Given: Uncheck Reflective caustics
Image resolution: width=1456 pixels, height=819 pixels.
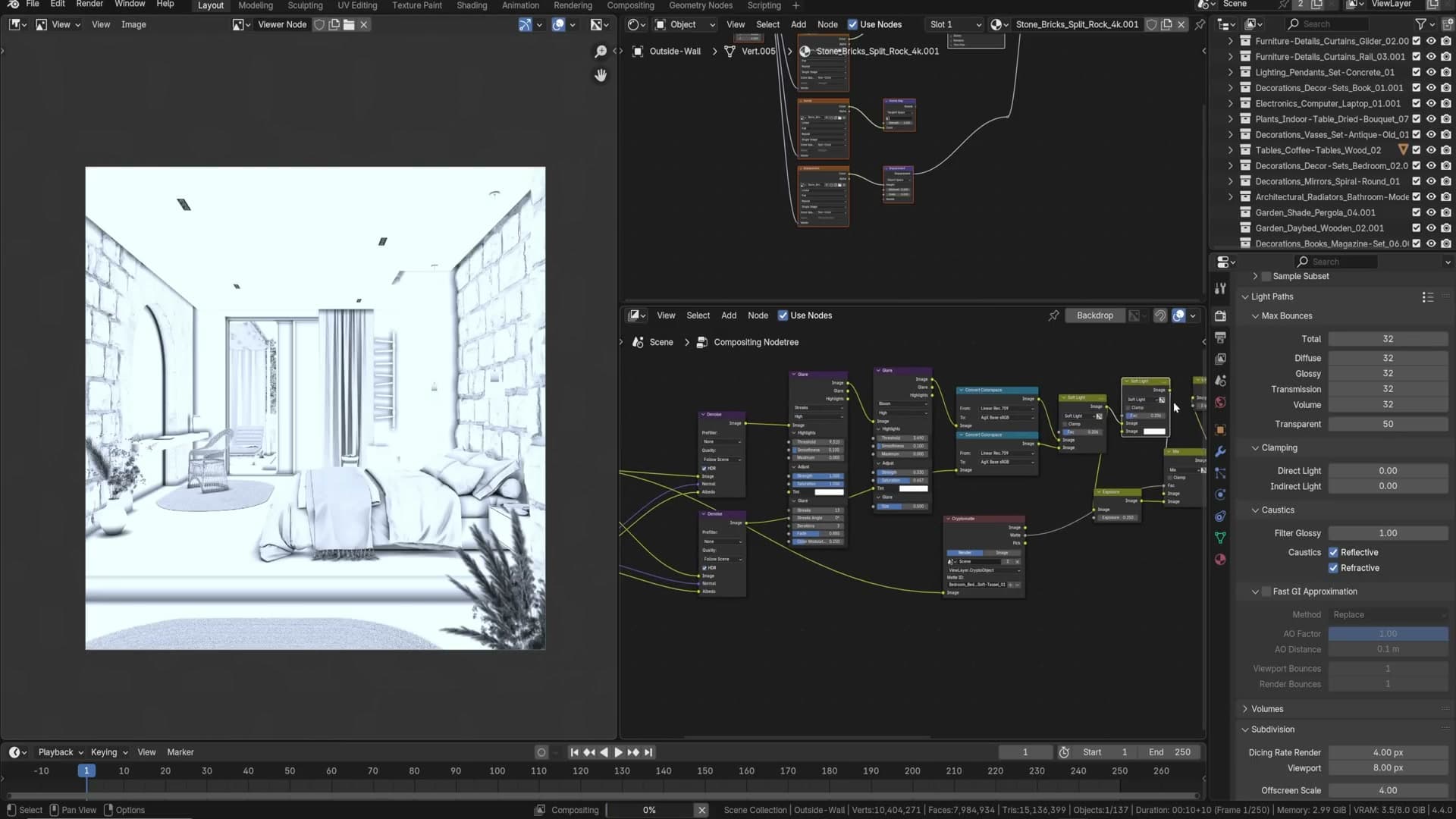Looking at the screenshot, I should coord(1333,553).
